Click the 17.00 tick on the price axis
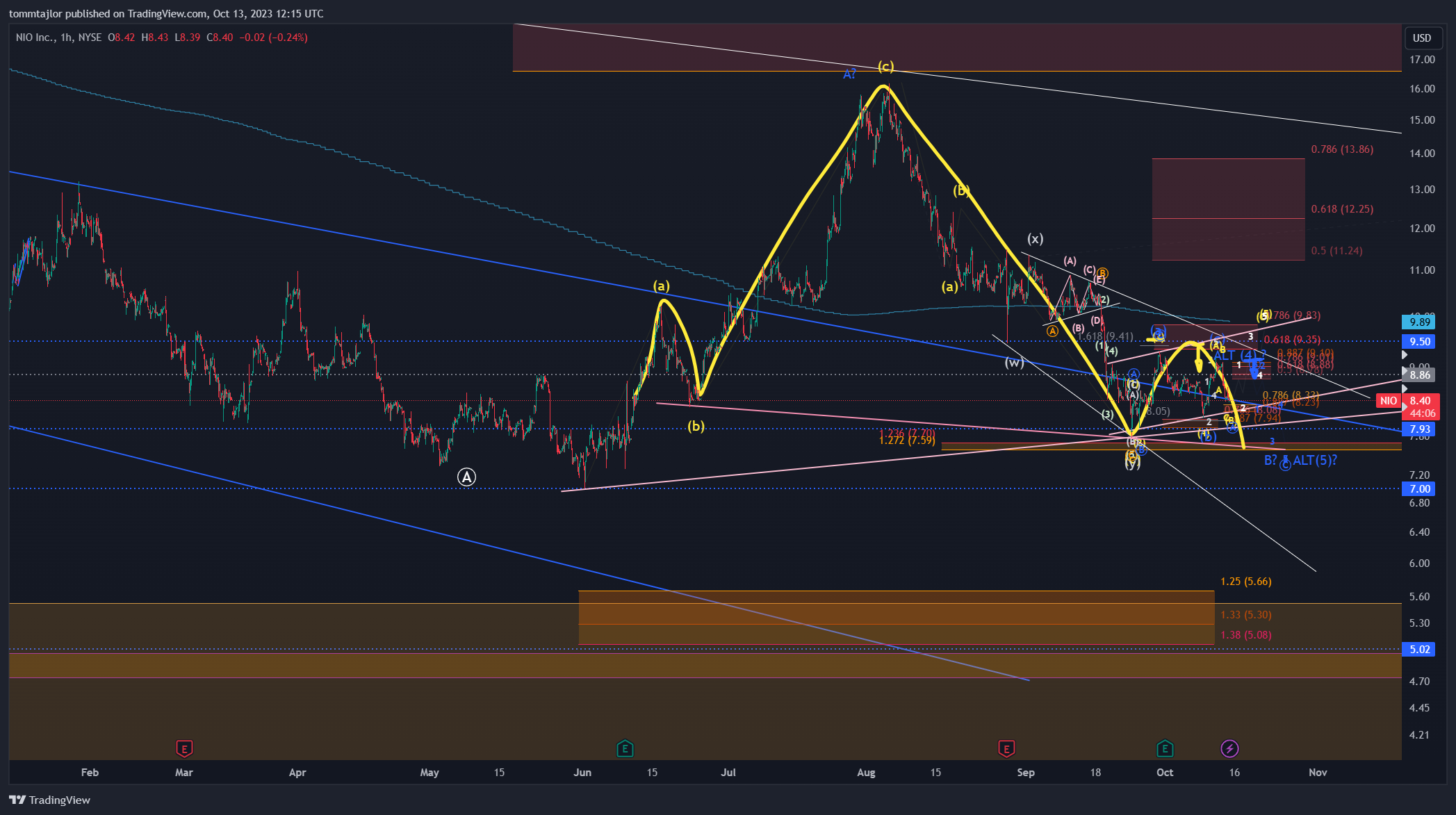Image resolution: width=1456 pixels, height=815 pixels. click(1422, 60)
